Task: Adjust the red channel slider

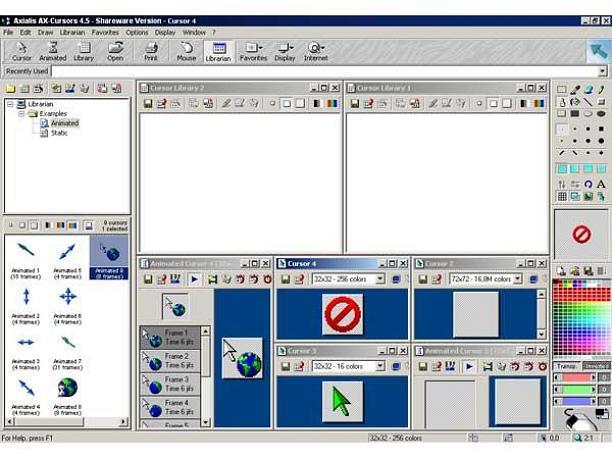Action: coord(575,377)
